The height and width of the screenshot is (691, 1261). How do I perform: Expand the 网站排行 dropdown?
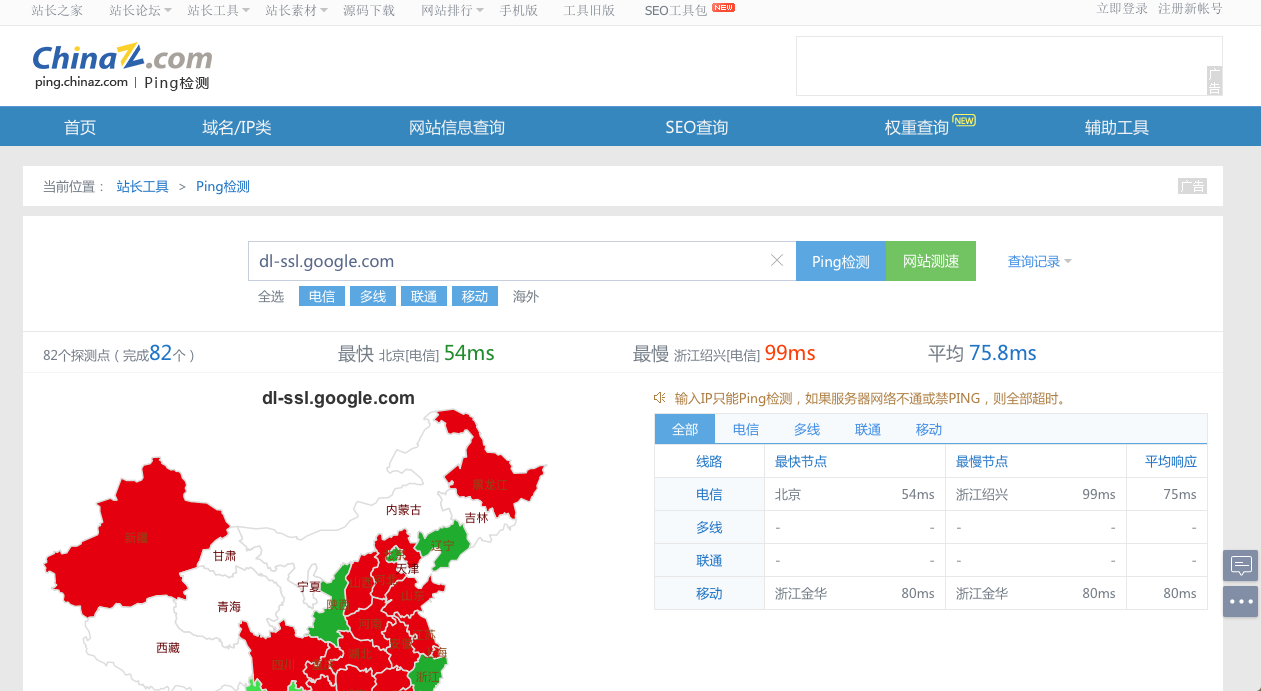(452, 10)
